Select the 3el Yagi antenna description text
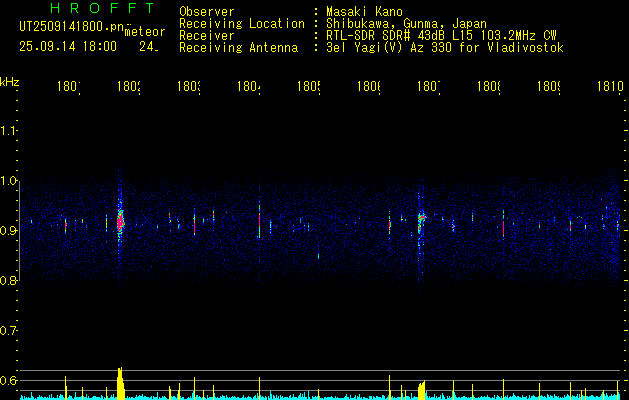The height and width of the screenshot is (400, 629). [x=445, y=48]
